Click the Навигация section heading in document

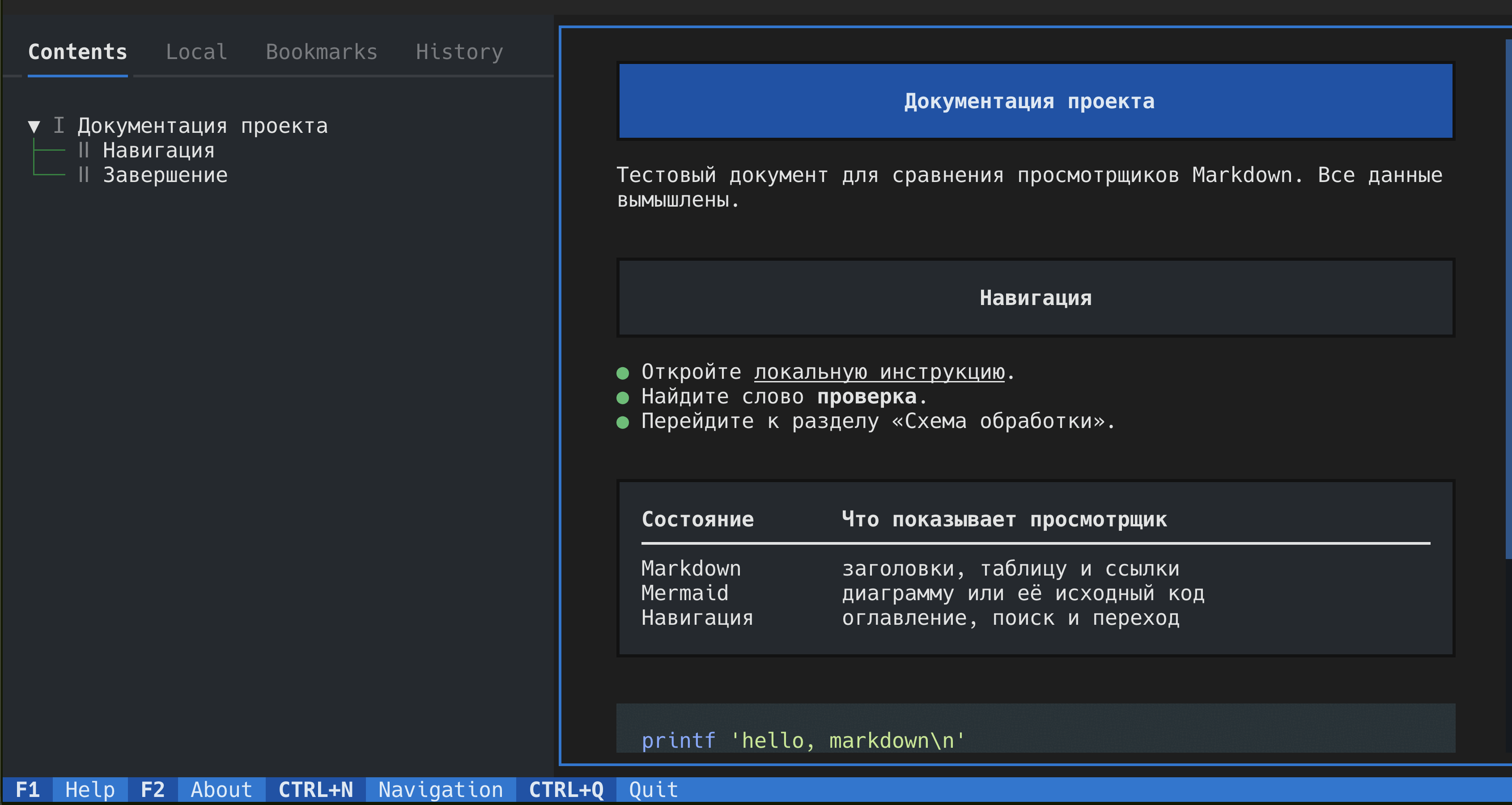coord(1036,298)
